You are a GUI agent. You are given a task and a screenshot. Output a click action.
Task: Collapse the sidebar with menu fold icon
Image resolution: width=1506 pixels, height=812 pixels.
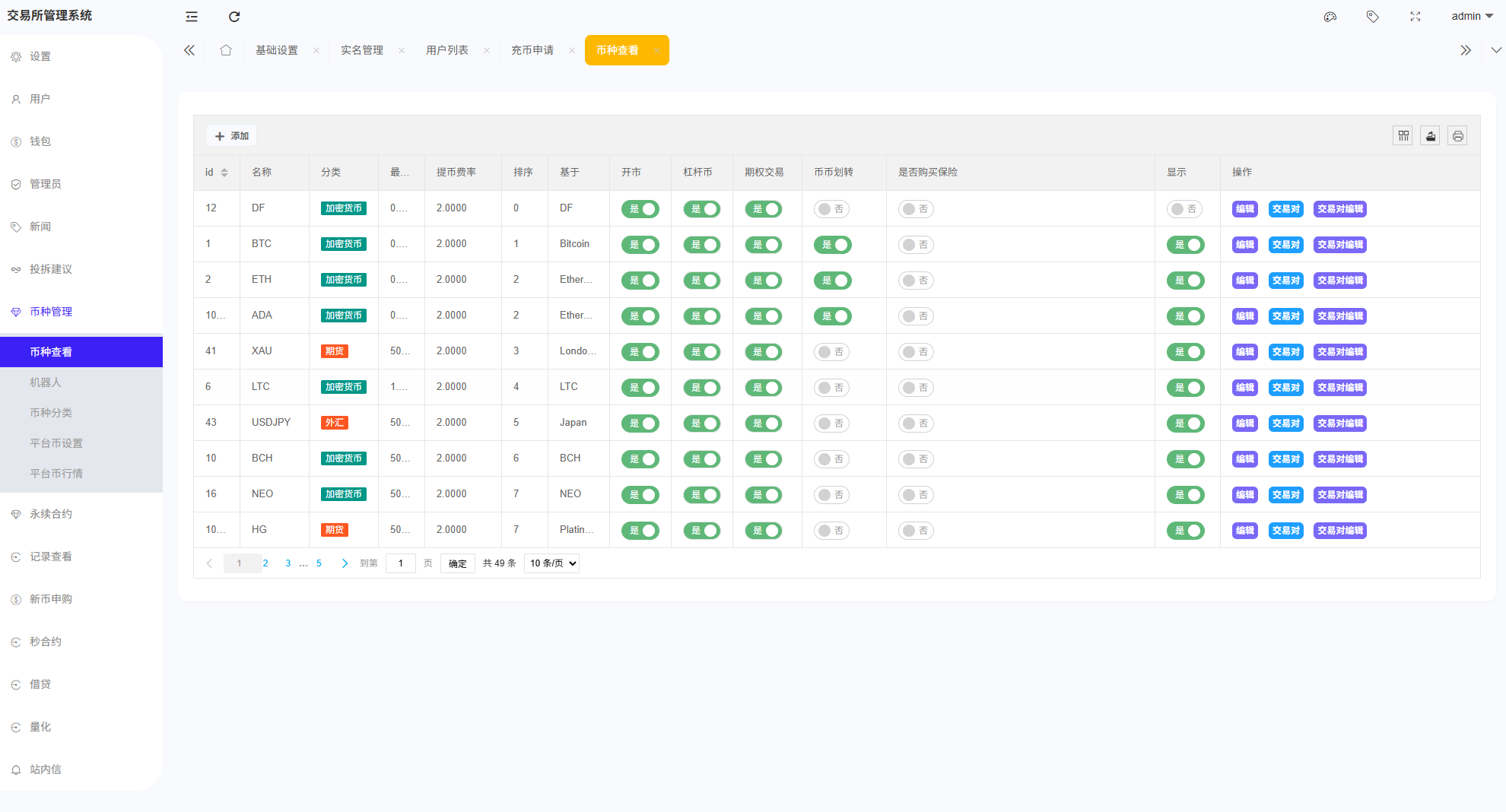click(x=192, y=17)
